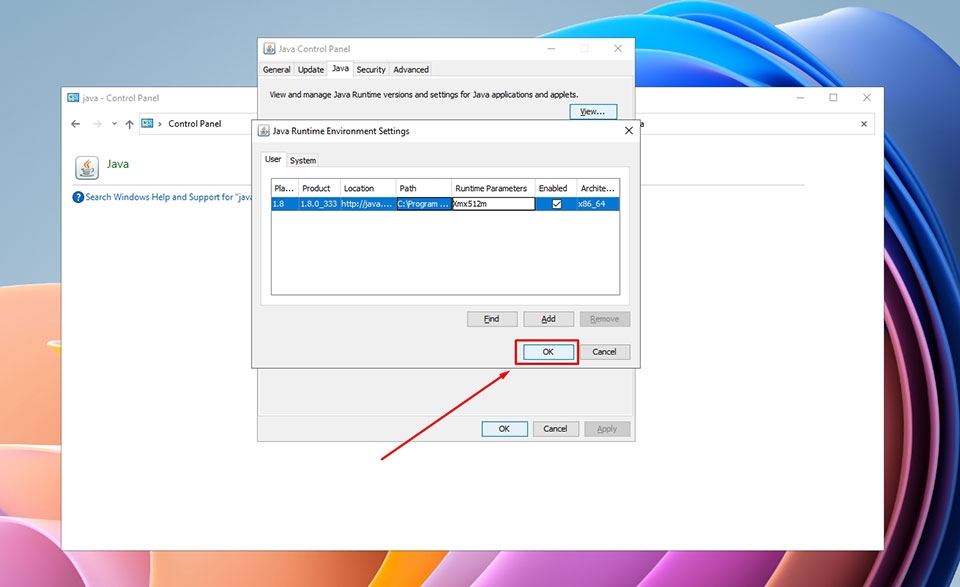Click the Pla... column header
The image size is (960, 587).
point(285,188)
